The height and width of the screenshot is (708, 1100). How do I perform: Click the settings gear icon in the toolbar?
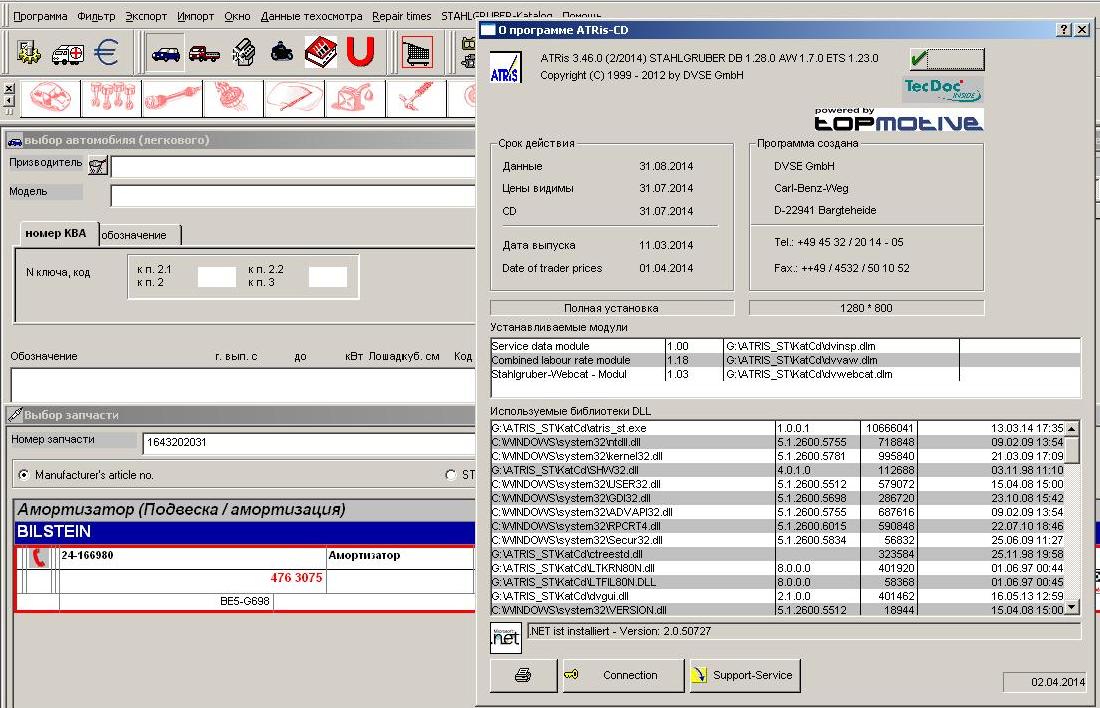[x=29, y=53]
